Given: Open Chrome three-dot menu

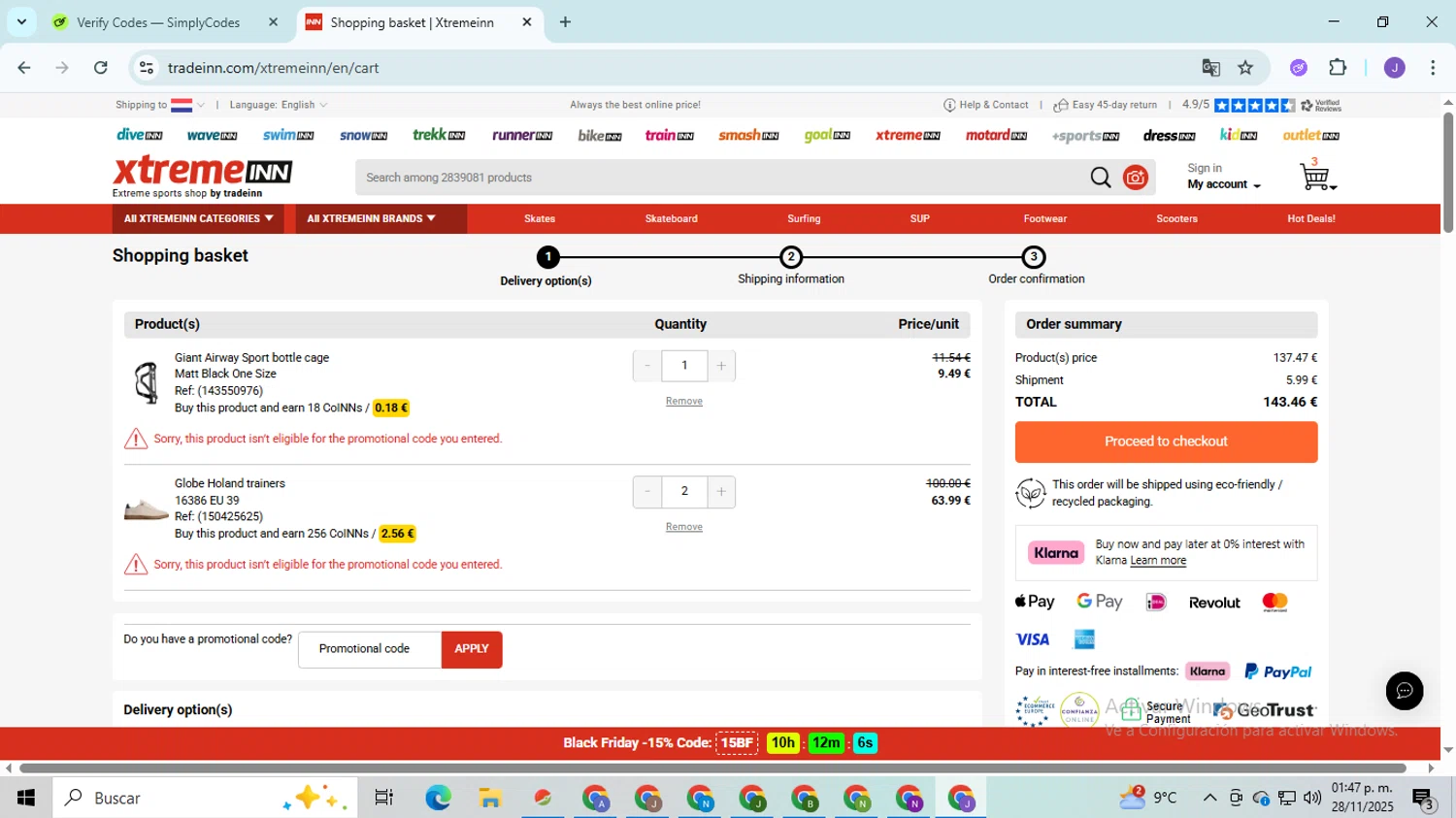Looking at the screenshot, I should coord(1433,67).
